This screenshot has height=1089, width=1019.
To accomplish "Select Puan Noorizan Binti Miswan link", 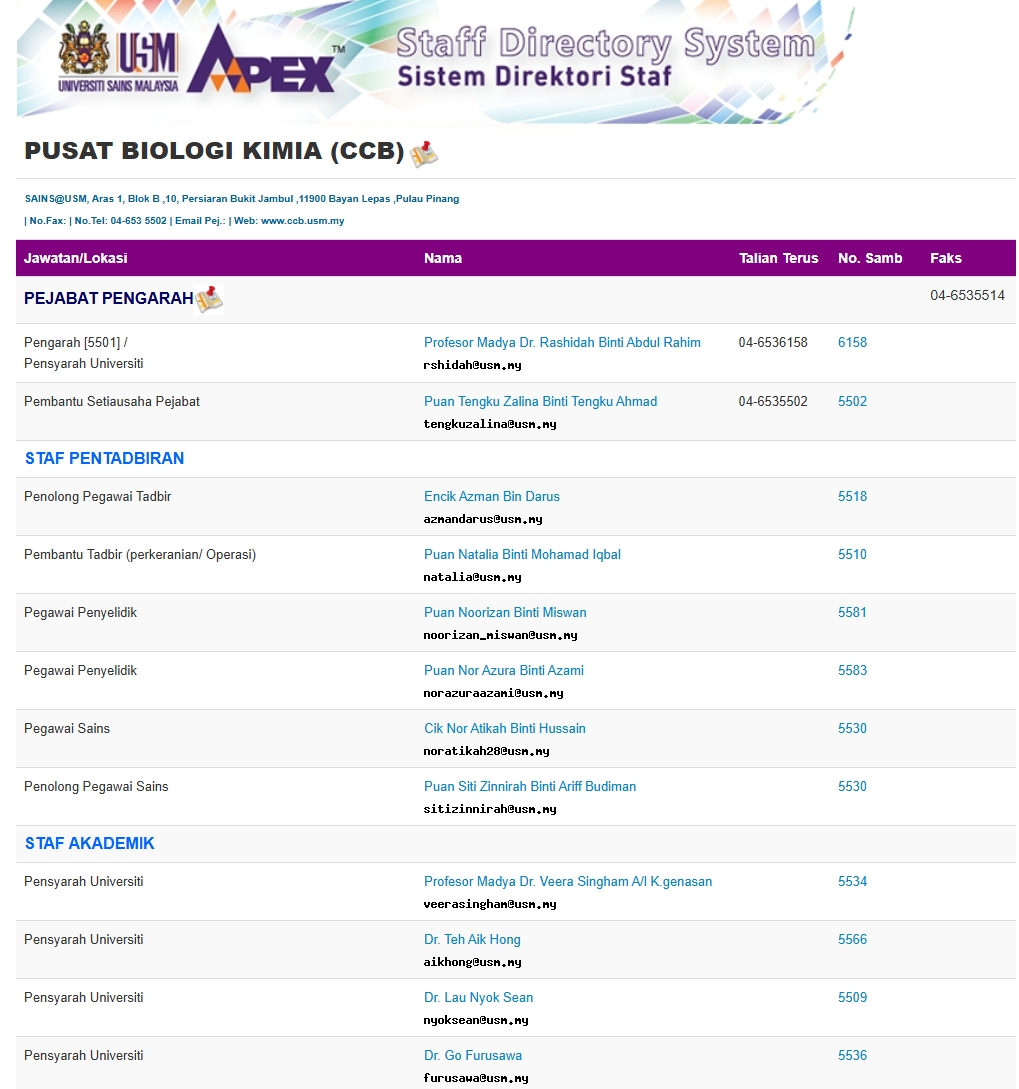I will pos(505,613).
